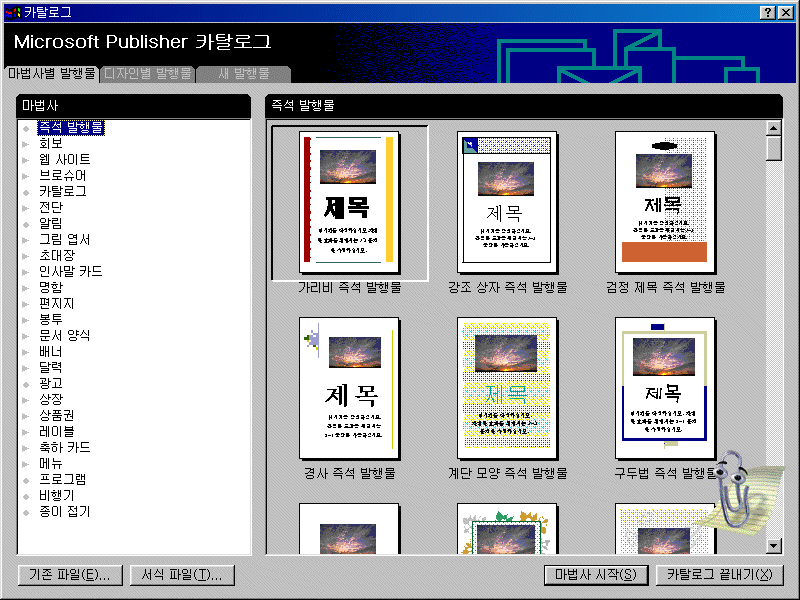The image size is (800, 600).
Task: Pick 상장 in the wizard list
Action: tap(51, 399)
